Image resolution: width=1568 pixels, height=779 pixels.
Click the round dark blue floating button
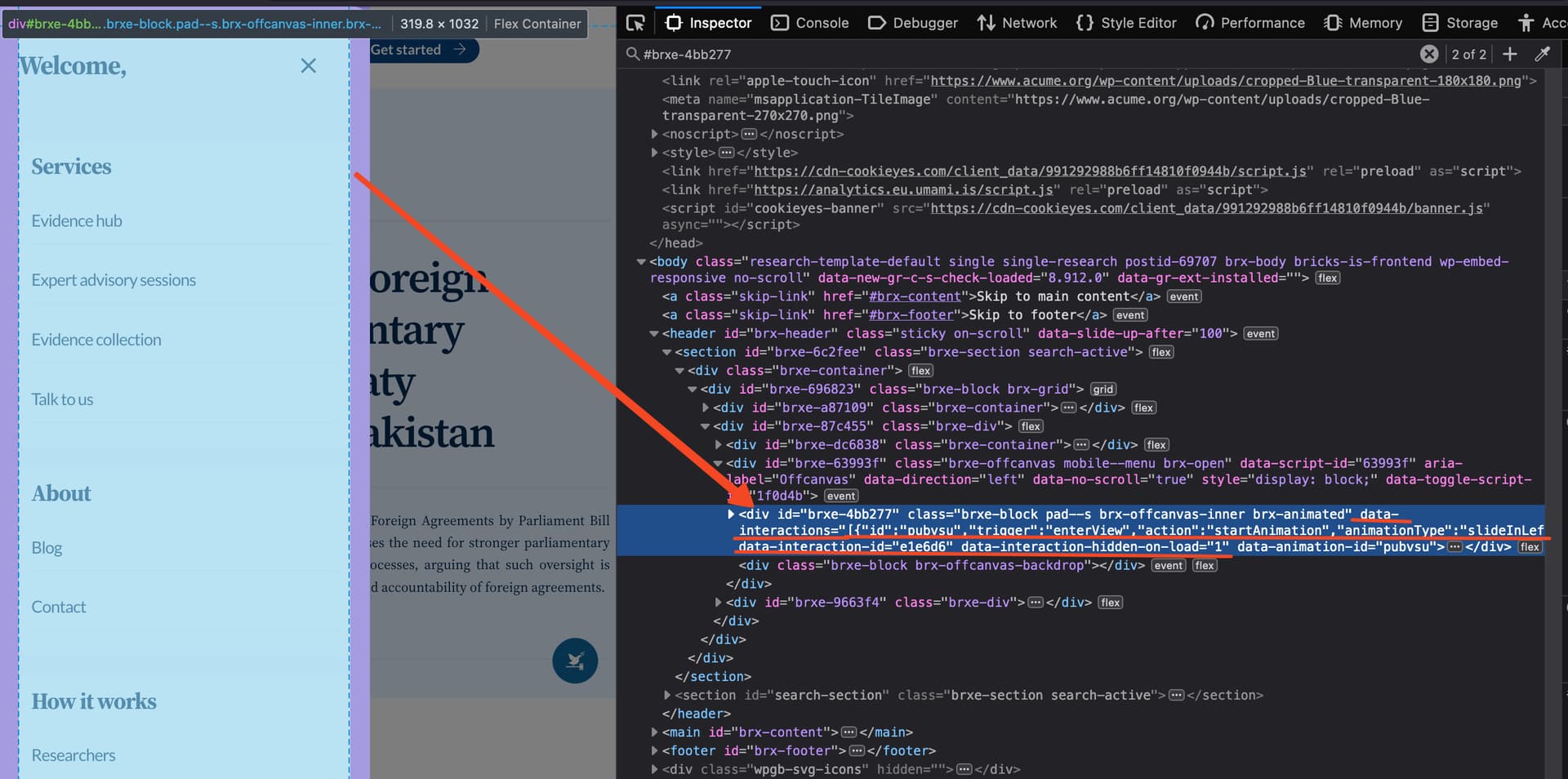575,660
